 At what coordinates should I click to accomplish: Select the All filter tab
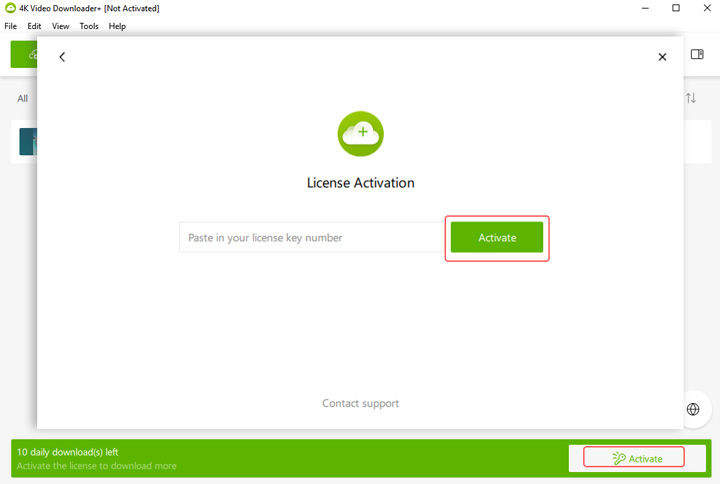[22, 98]
